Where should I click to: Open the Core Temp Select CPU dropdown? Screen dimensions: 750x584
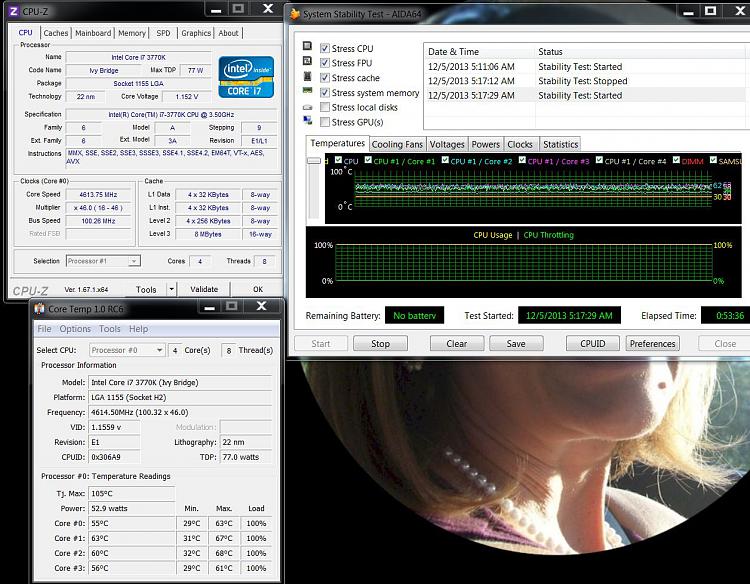127,350
